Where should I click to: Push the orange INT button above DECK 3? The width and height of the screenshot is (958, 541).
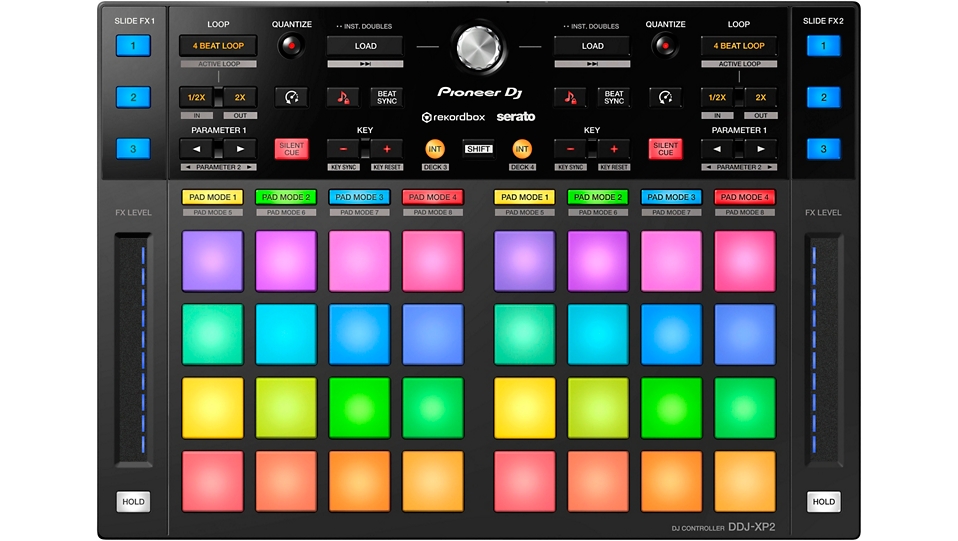coord(434,149)
